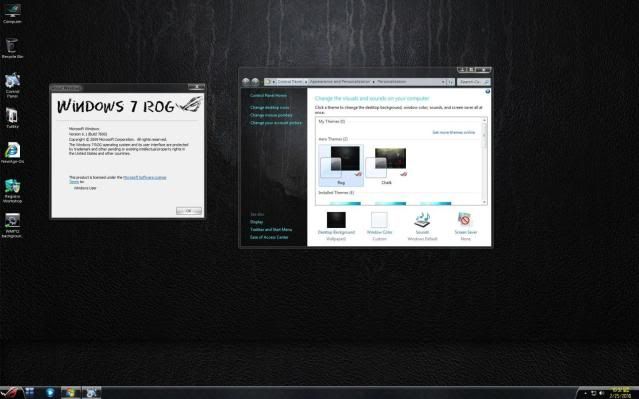
Task: Click Change desktop icons link
Action: tap(270, 108)
